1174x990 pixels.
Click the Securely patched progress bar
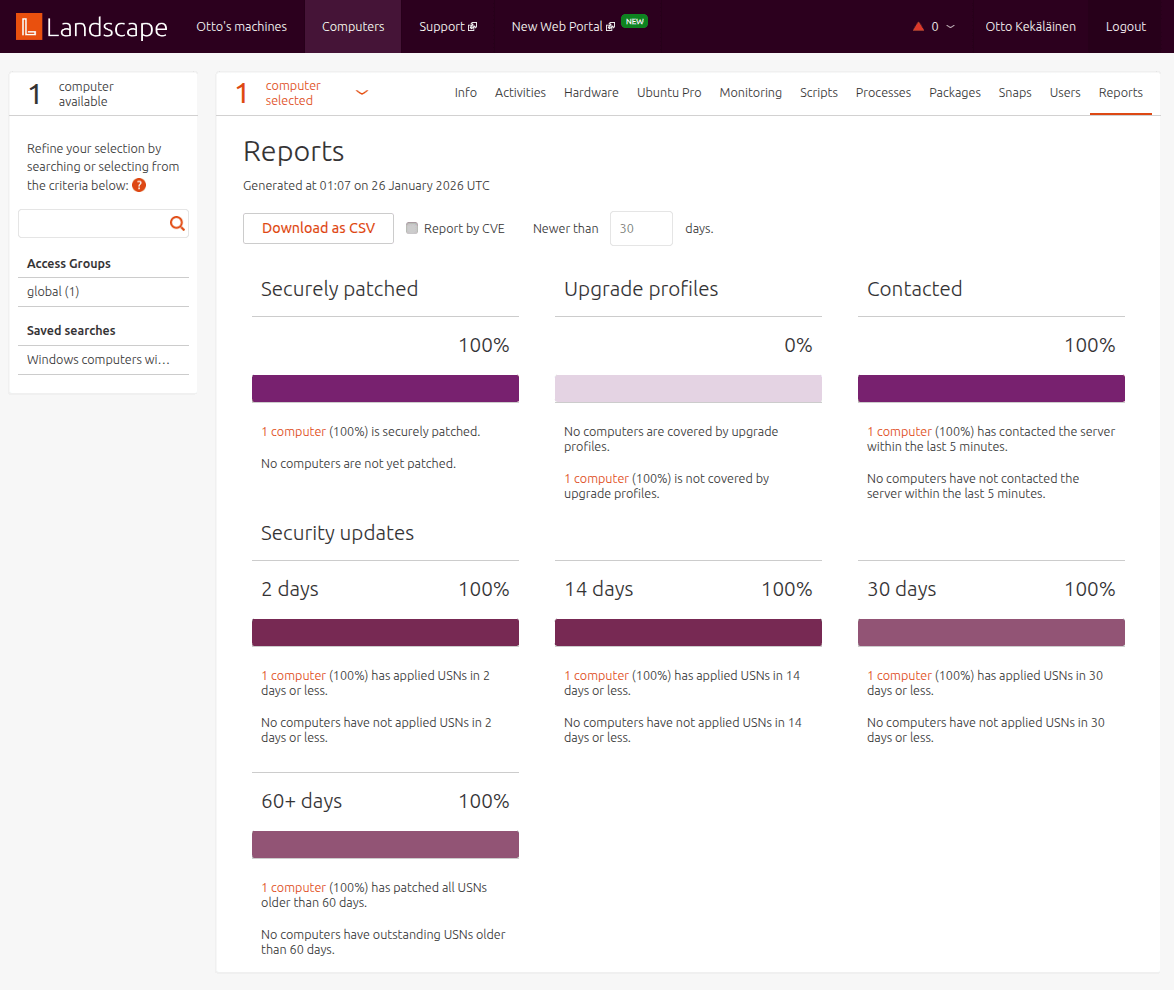click(385, 388)
